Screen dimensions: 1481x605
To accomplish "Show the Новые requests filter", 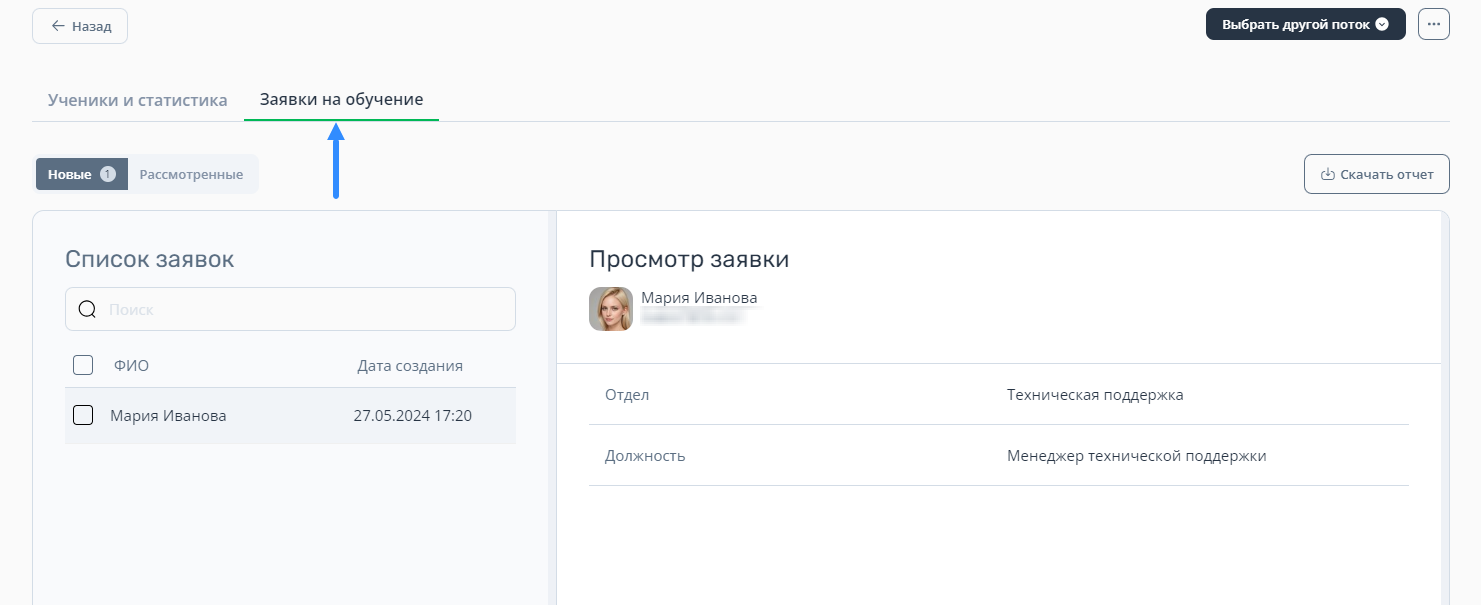I will (70, 174).
